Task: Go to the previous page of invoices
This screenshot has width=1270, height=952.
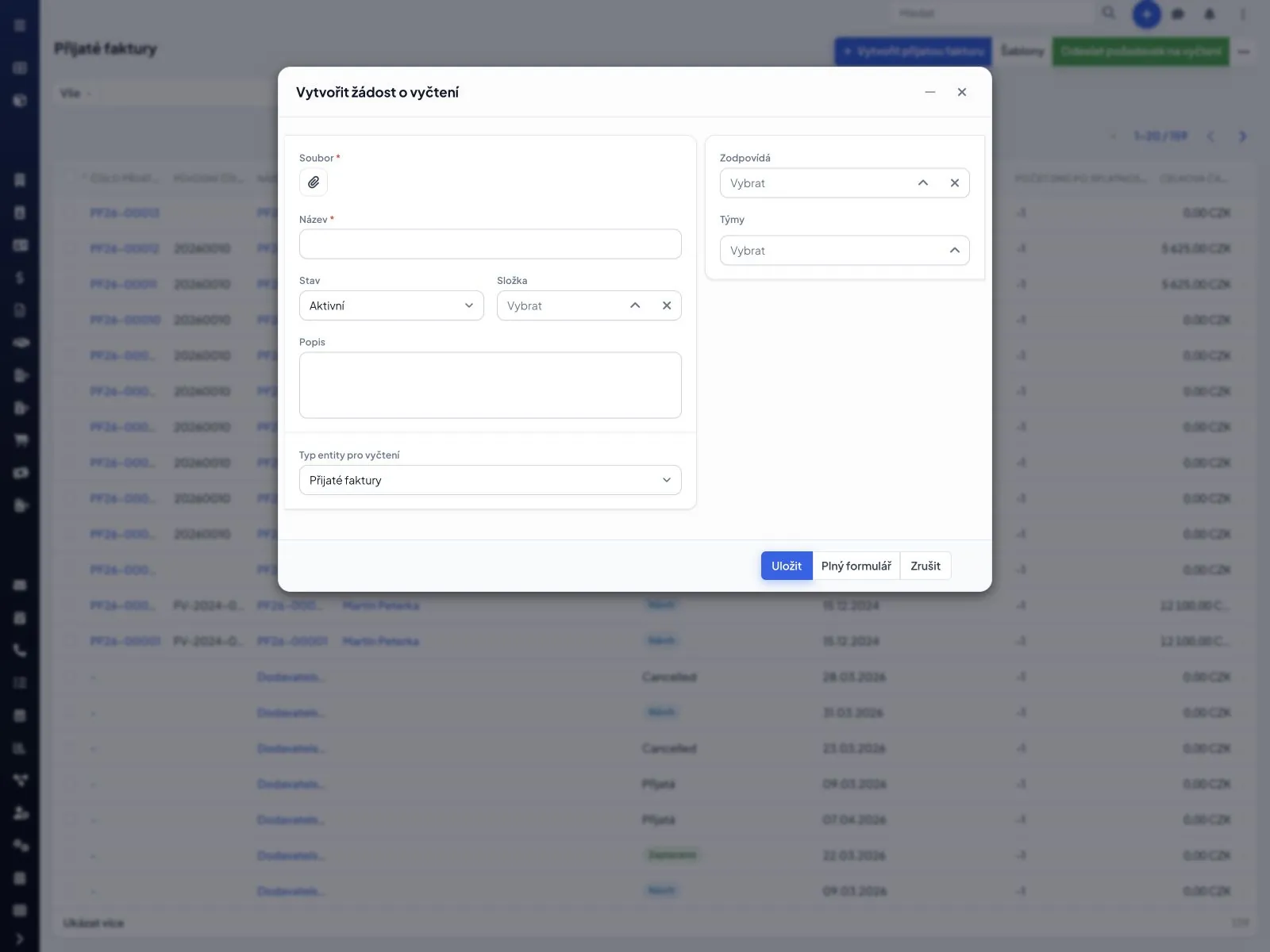Action: pyautogui.click(x=1210, y=136)
